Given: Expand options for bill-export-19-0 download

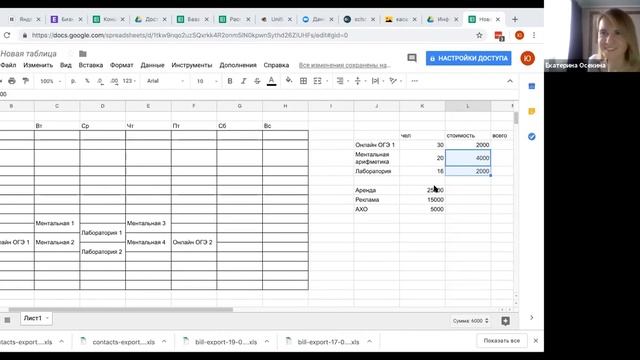Looking at the screenshot, I should (267, 341).
